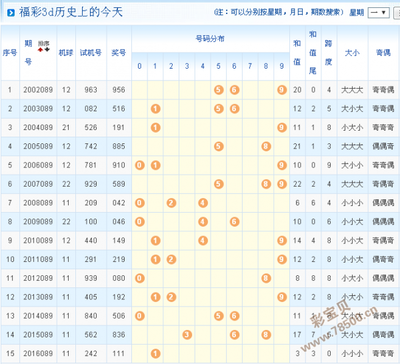Click the 奇偶 column header
This screenshot has width=400, height=364.
click(x=383, y=53)
